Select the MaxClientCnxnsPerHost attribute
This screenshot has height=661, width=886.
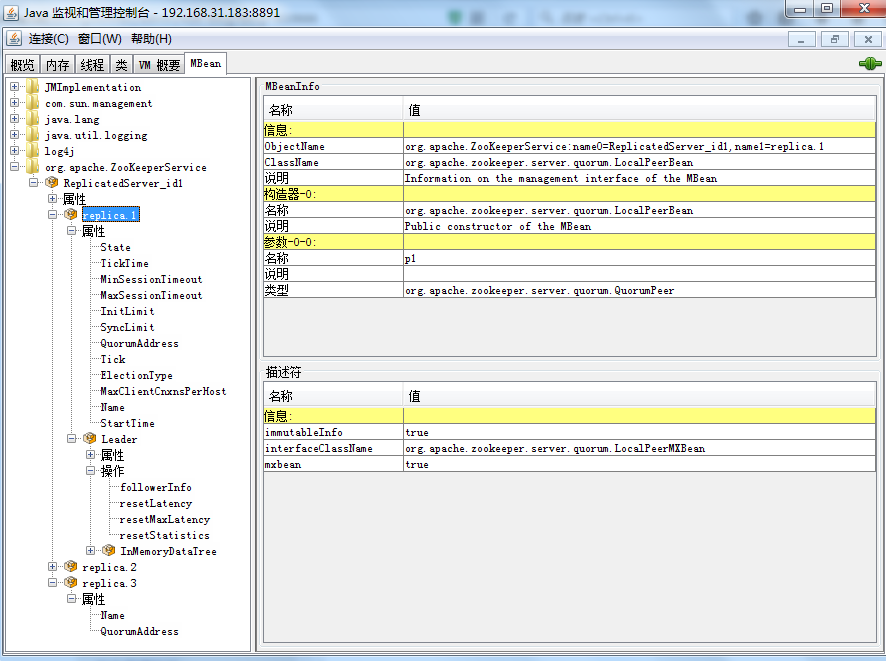coord(163,391)
